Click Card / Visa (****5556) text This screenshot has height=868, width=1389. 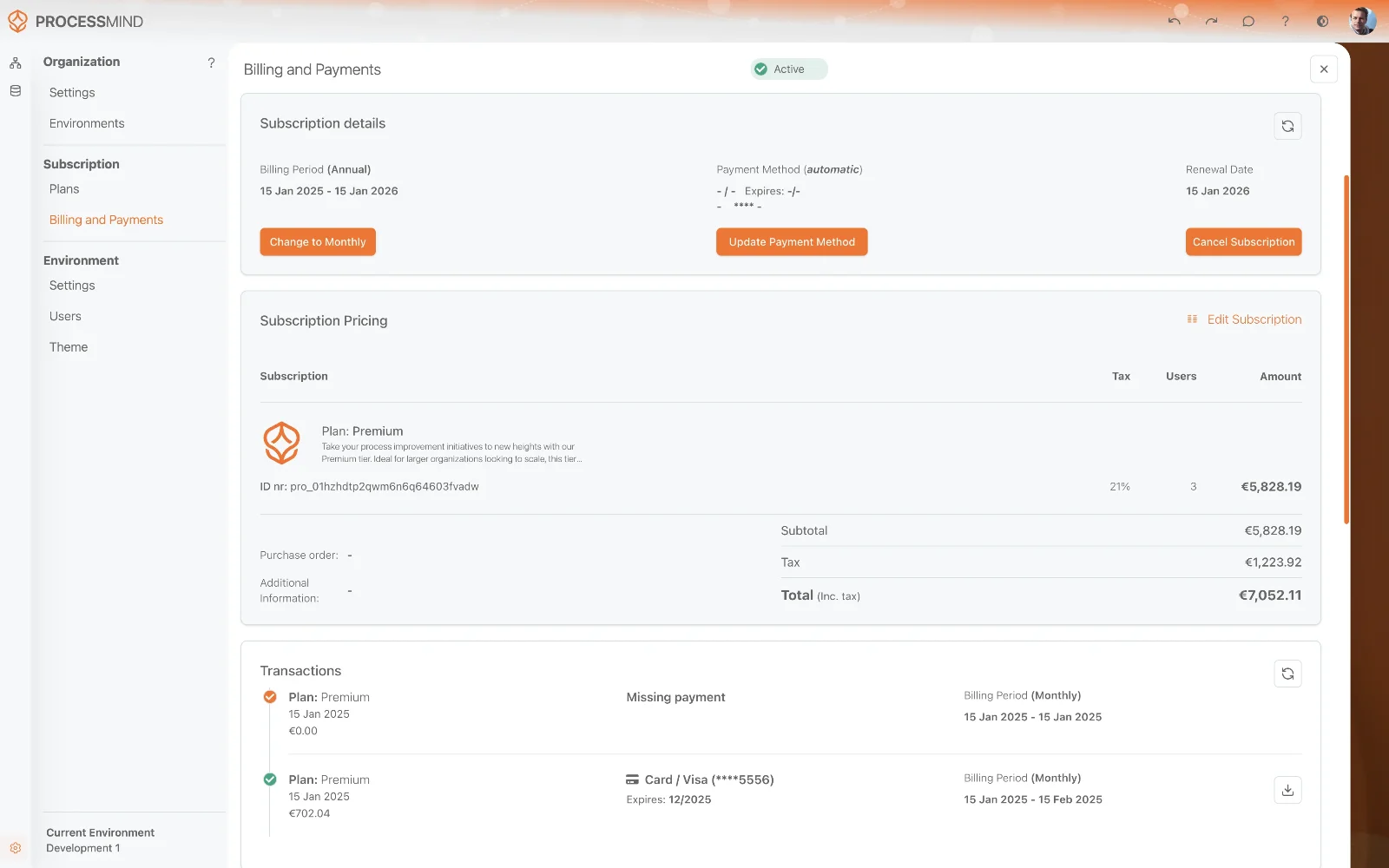709,779
